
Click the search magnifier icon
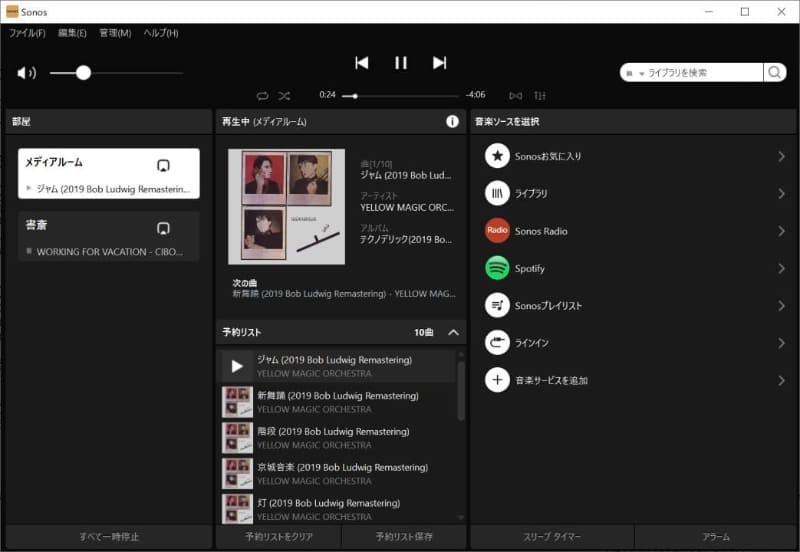774,72
